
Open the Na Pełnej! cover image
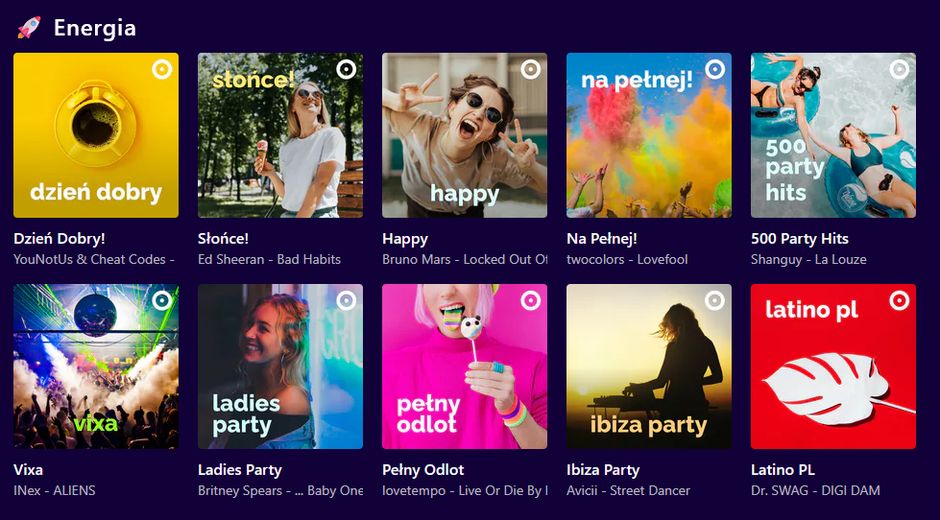[649, 135]
